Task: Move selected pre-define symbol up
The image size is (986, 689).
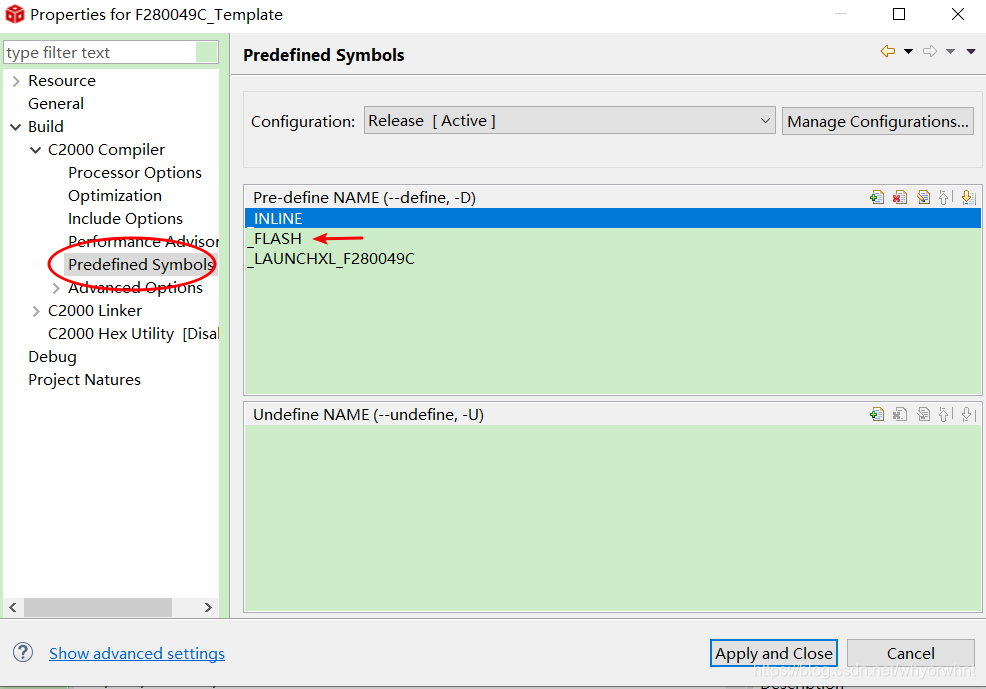Action: click(946, 197)
